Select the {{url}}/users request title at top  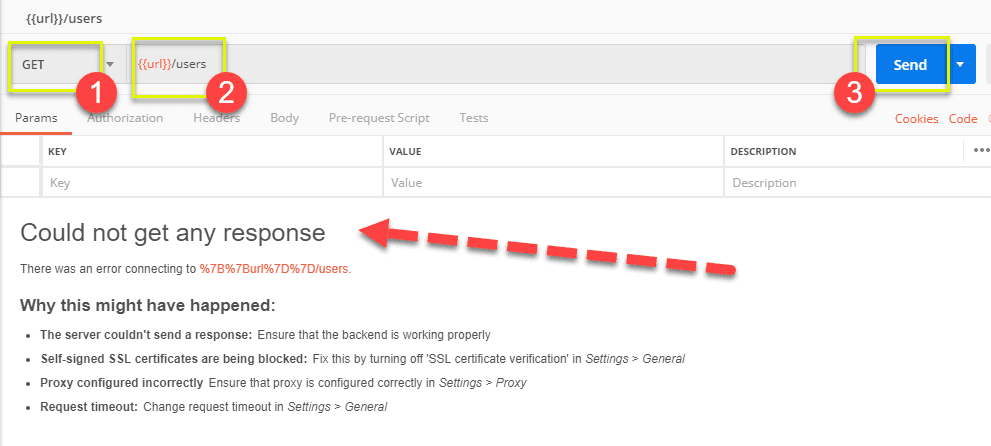tap(64, 18)
